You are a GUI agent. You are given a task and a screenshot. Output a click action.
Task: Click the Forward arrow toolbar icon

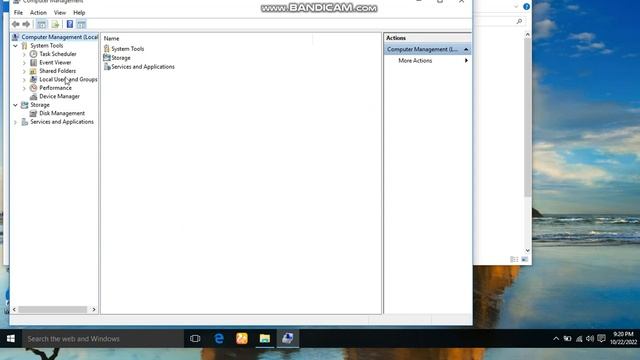click(26, 24)
